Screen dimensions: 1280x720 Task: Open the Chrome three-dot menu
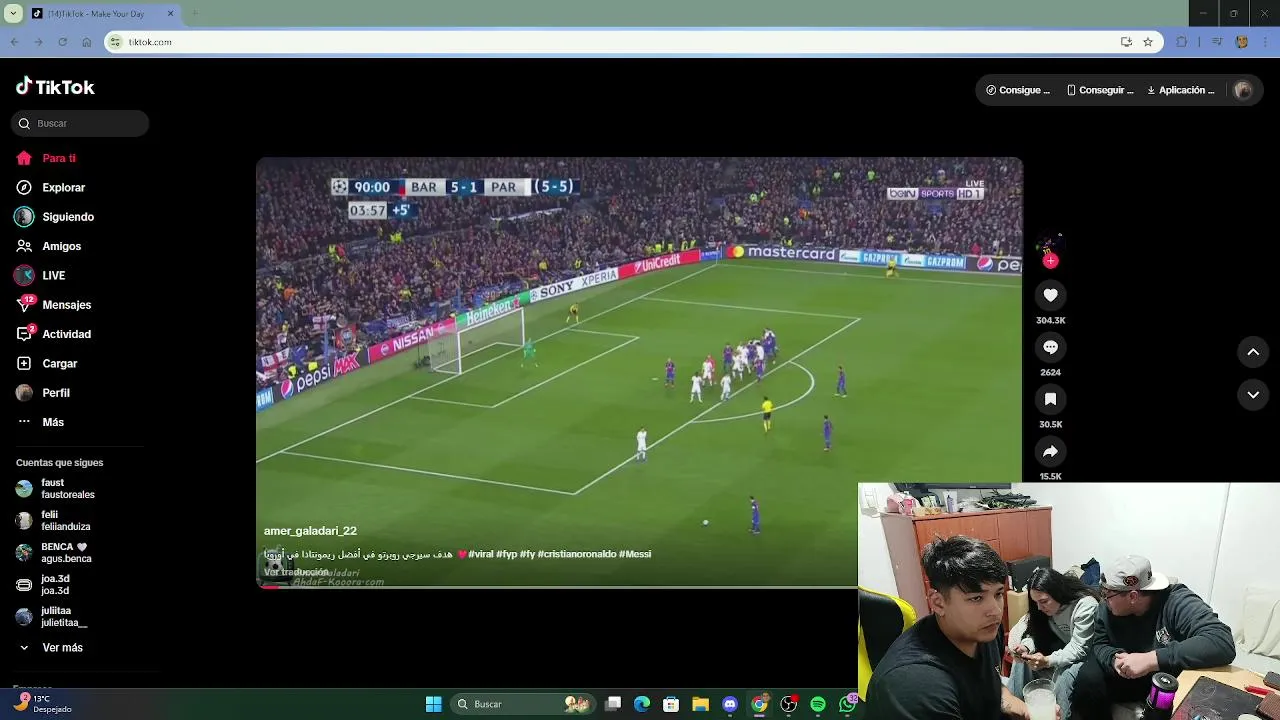point(1266,42)
